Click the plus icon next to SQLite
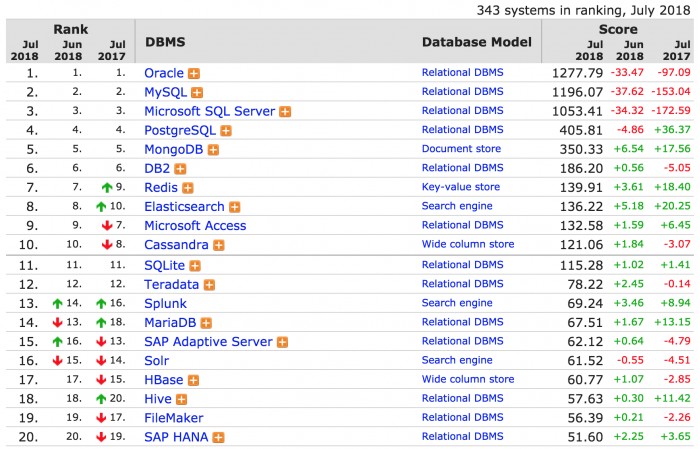Image resolution: width=700 pixels, height=449 pixels. (x=195, y=266)
